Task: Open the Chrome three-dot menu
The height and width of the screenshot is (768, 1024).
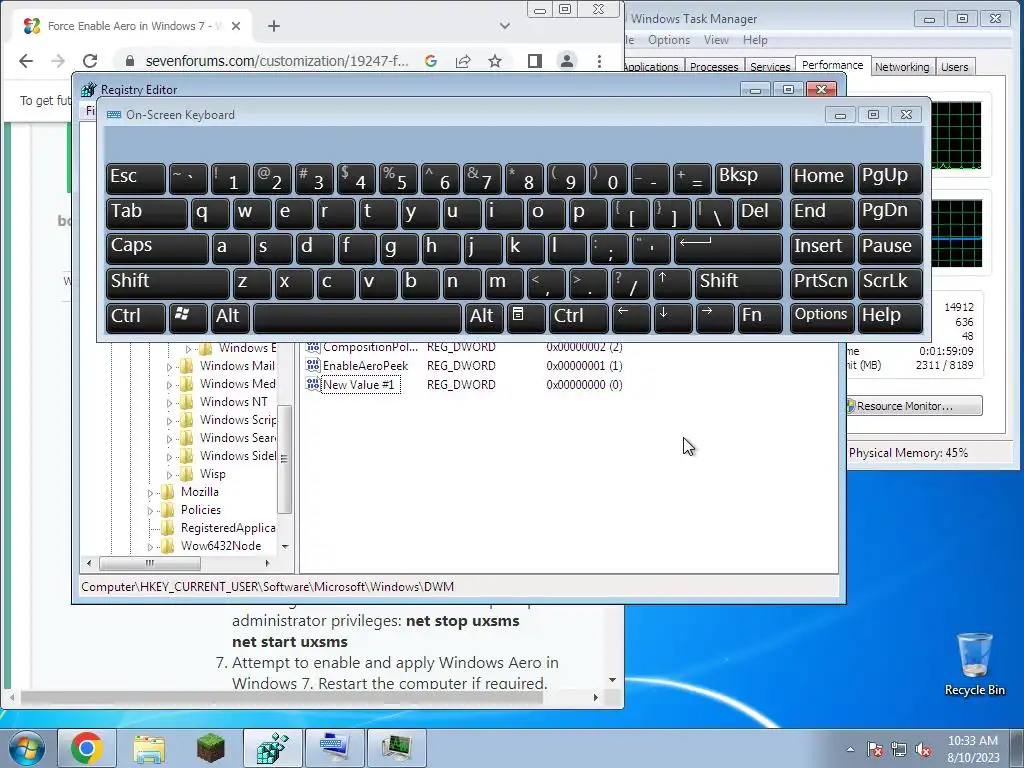Action: tap(599, 61)
